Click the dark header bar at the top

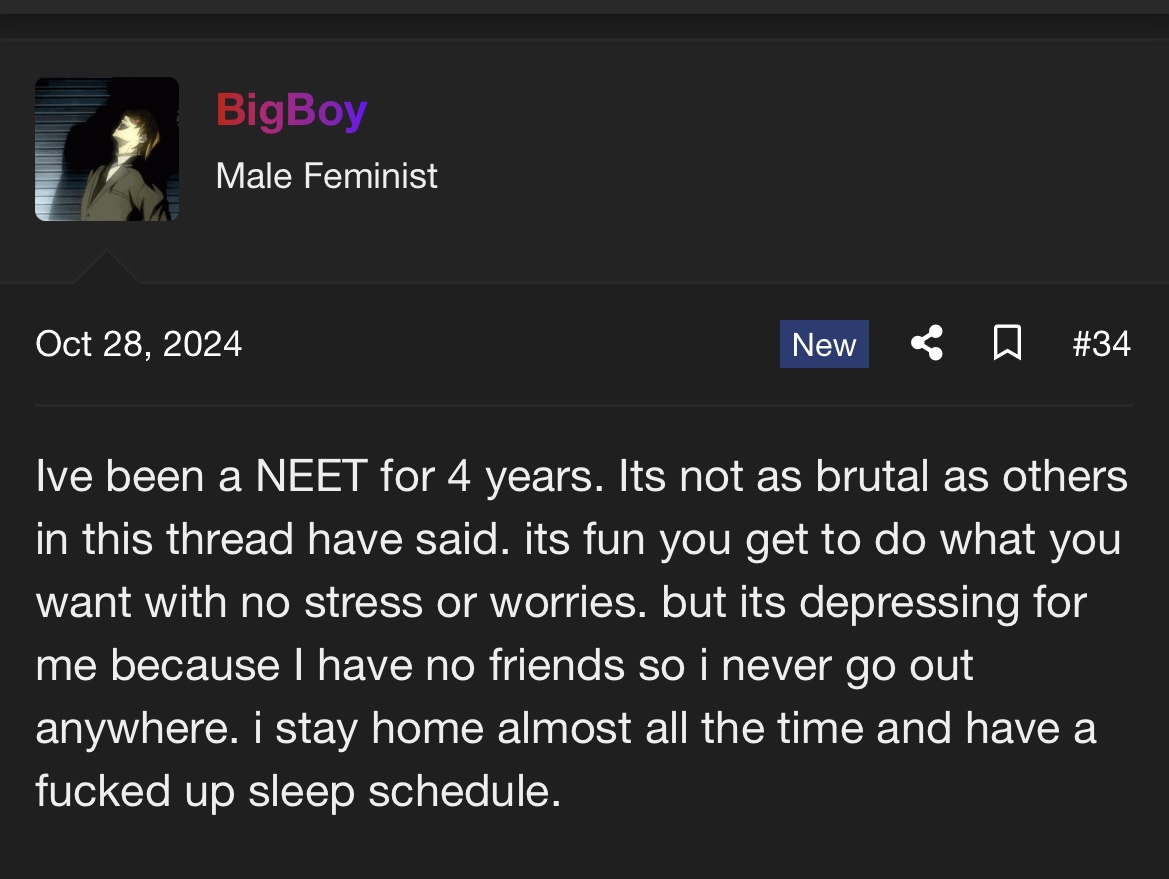coord(584,19)
